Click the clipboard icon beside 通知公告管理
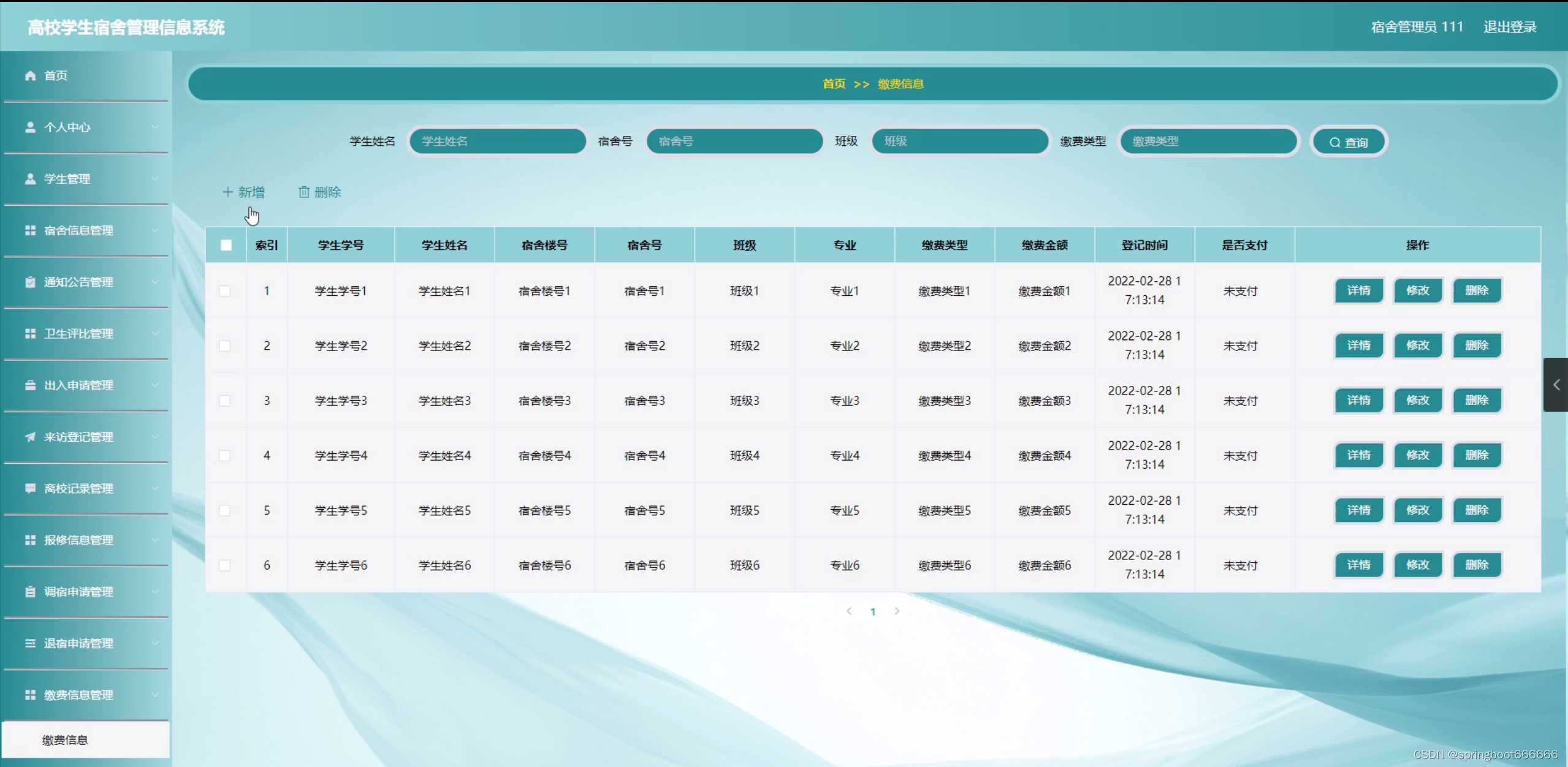1568x767 pixels. 30,282
